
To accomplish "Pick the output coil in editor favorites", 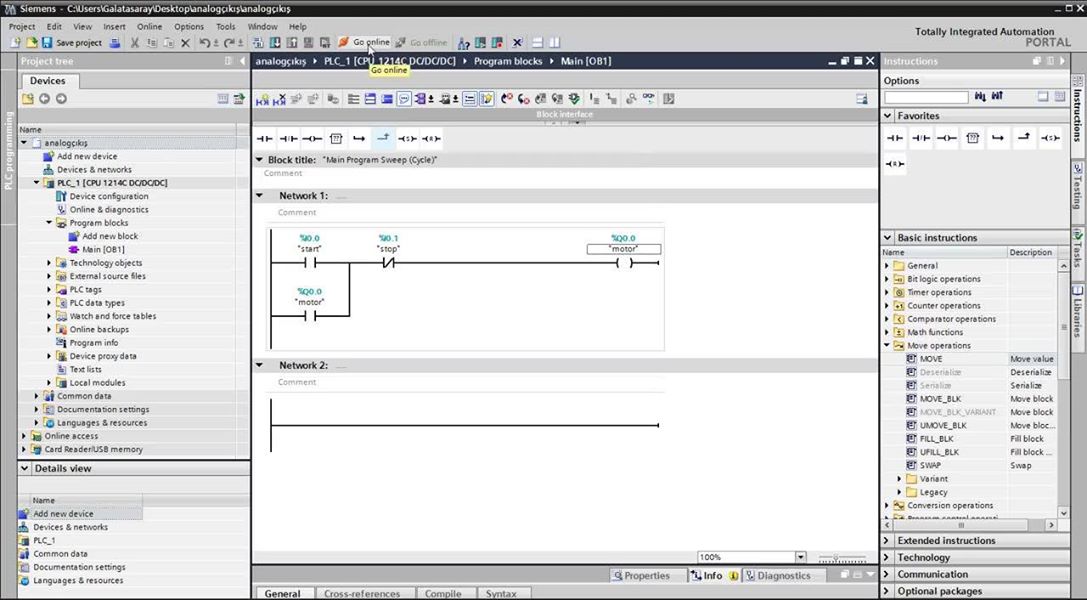I will click(312, 139).
